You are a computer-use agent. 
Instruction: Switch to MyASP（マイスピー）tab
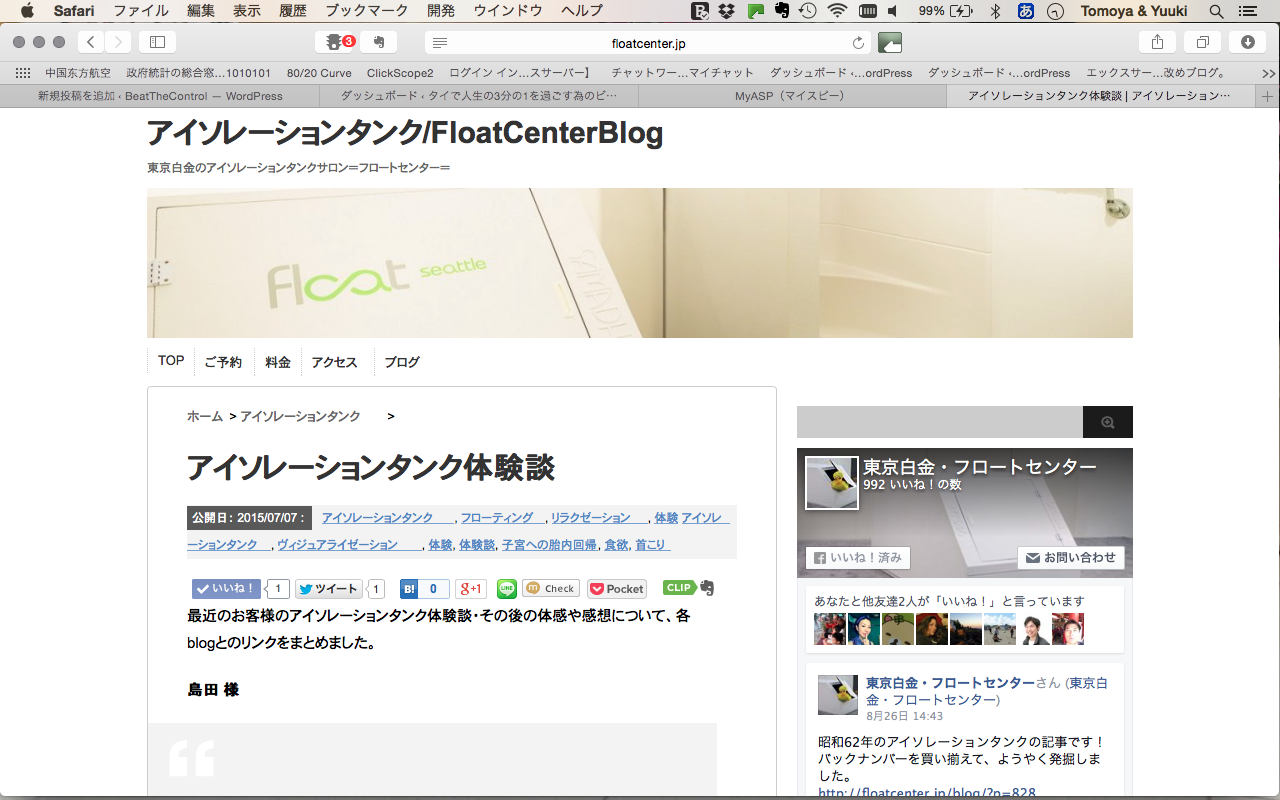790,96
